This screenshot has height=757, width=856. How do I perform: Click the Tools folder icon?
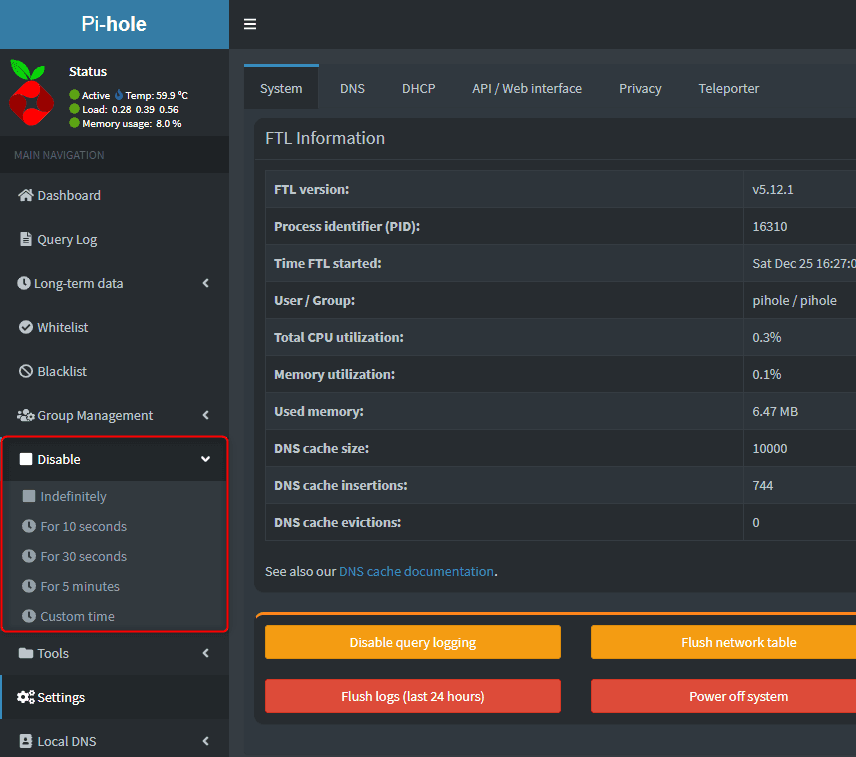pyautogui.click(x=26, y=653)
